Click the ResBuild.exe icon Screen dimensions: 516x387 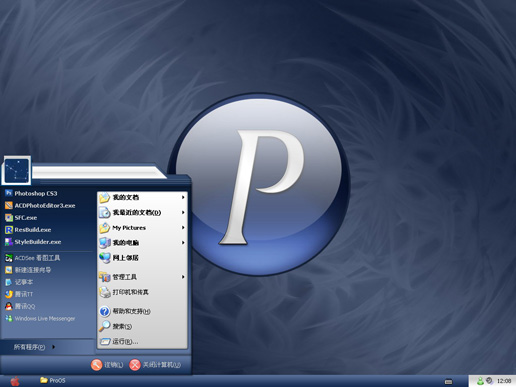point(9,230)
